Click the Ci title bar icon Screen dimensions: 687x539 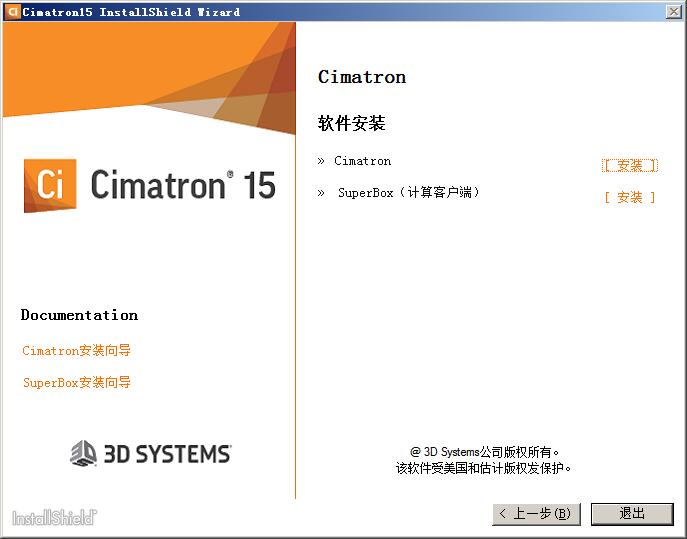[x=12, y=12]
